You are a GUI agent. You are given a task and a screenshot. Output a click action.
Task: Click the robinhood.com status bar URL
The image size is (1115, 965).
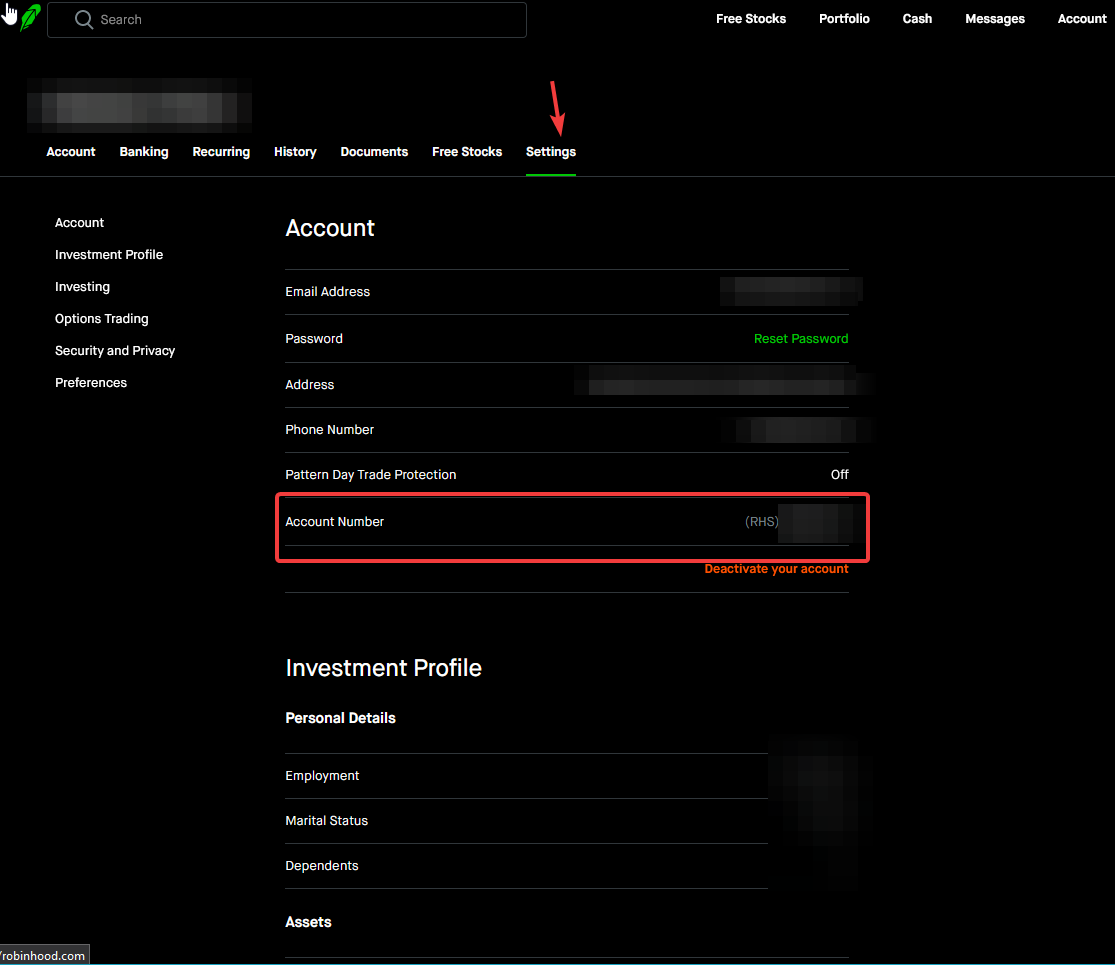43,955
